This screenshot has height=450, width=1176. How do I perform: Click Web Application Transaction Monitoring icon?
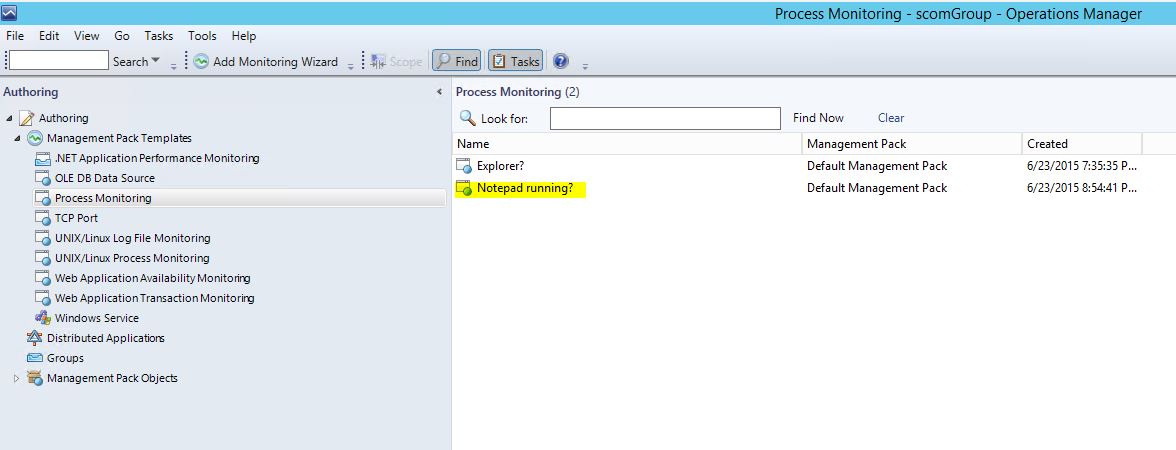43,298
